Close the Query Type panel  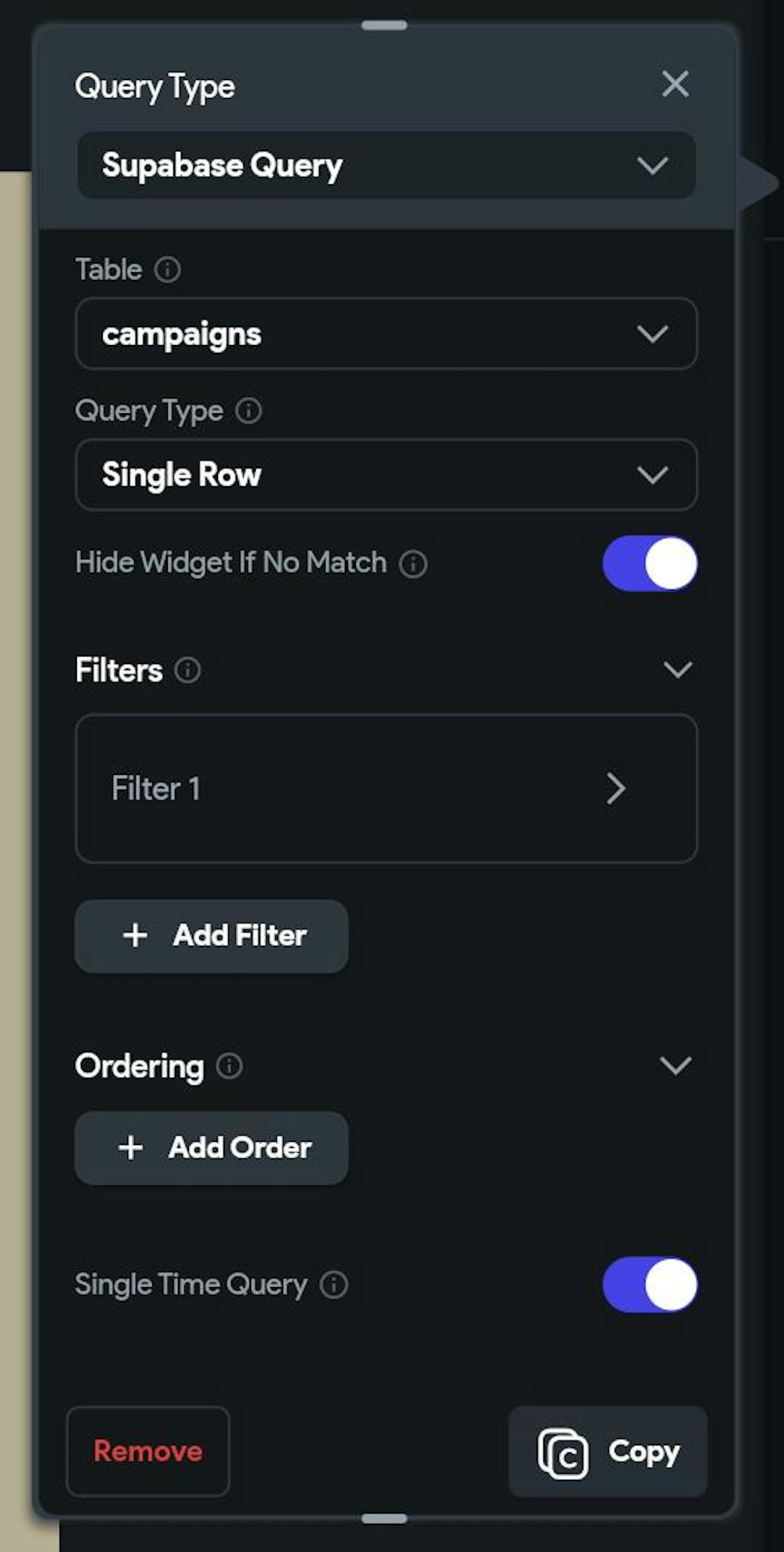675,84
